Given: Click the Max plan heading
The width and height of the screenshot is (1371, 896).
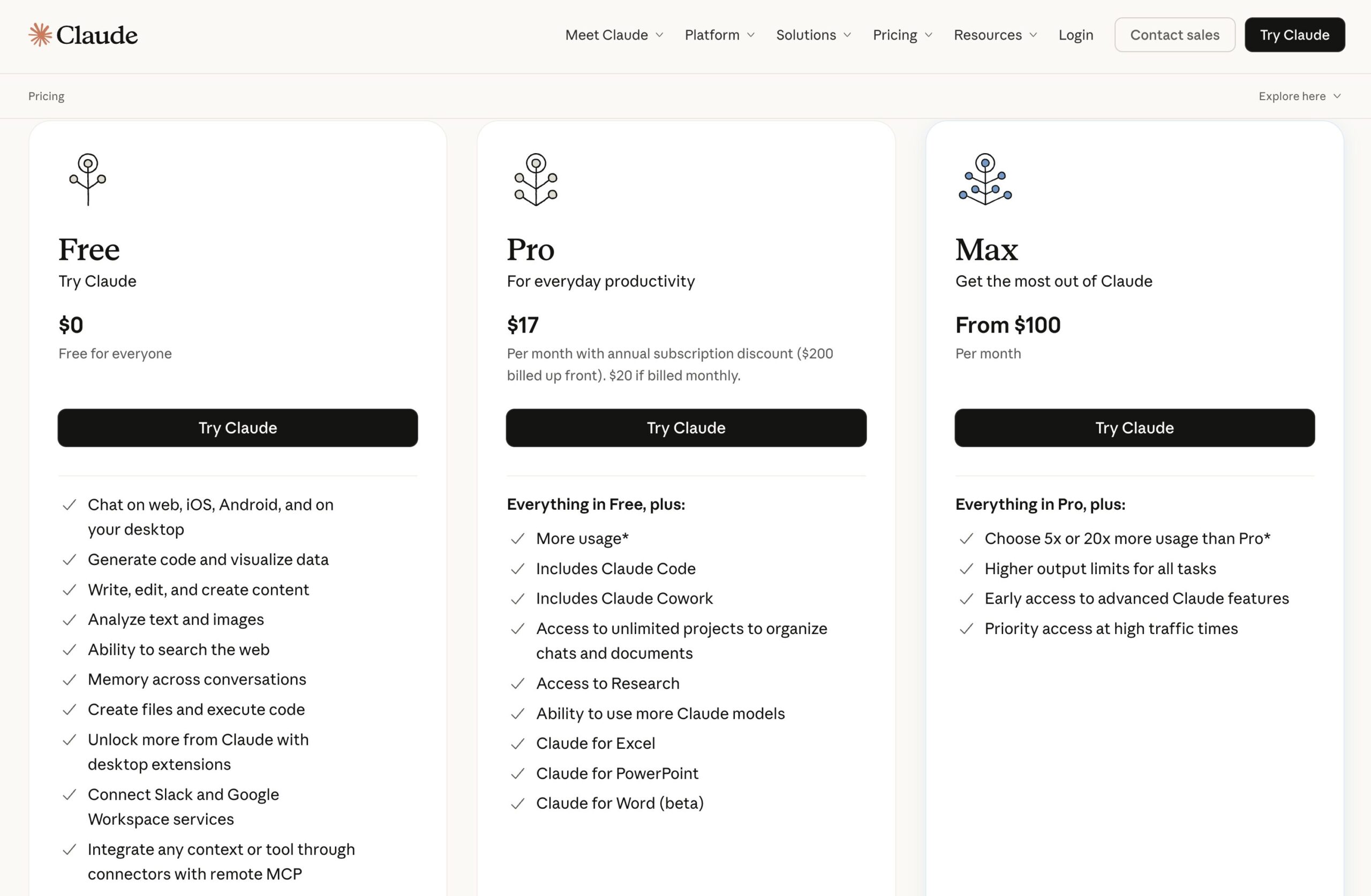Looking at the screenshot, I should click(987, 250).
